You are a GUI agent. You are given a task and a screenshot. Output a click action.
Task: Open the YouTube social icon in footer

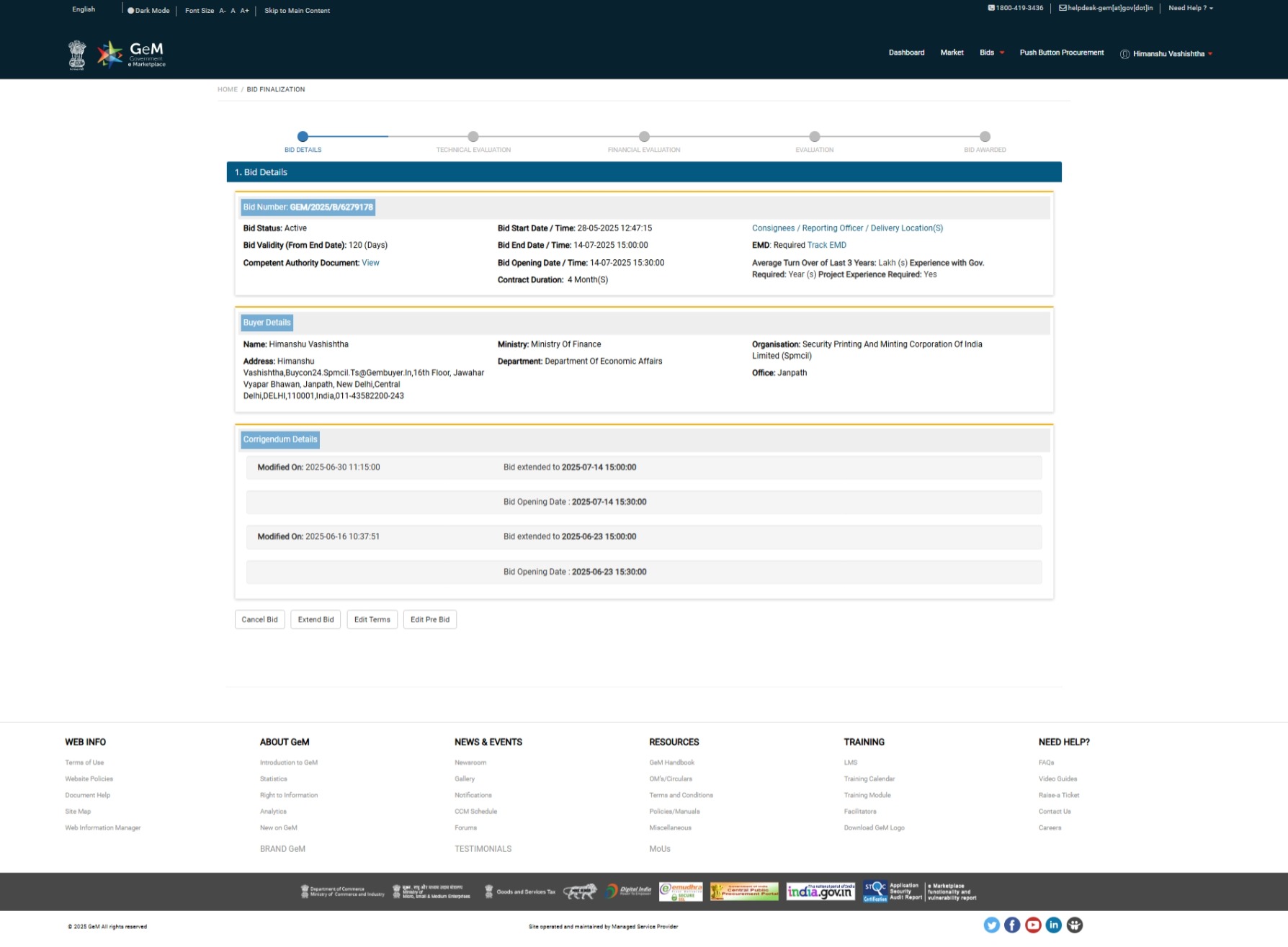[1033, 925]
